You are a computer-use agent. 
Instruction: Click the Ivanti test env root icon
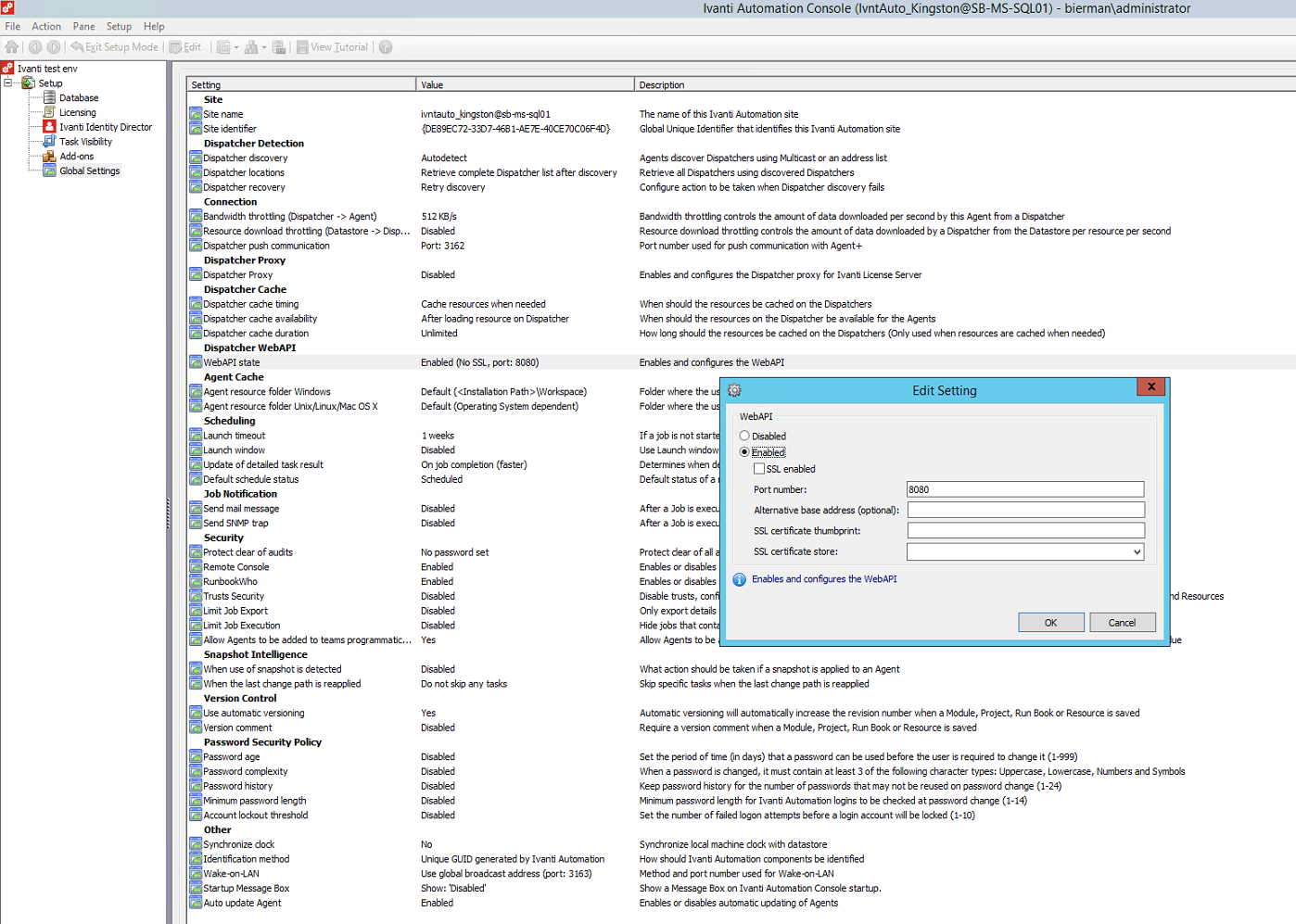tap(7, 69)
